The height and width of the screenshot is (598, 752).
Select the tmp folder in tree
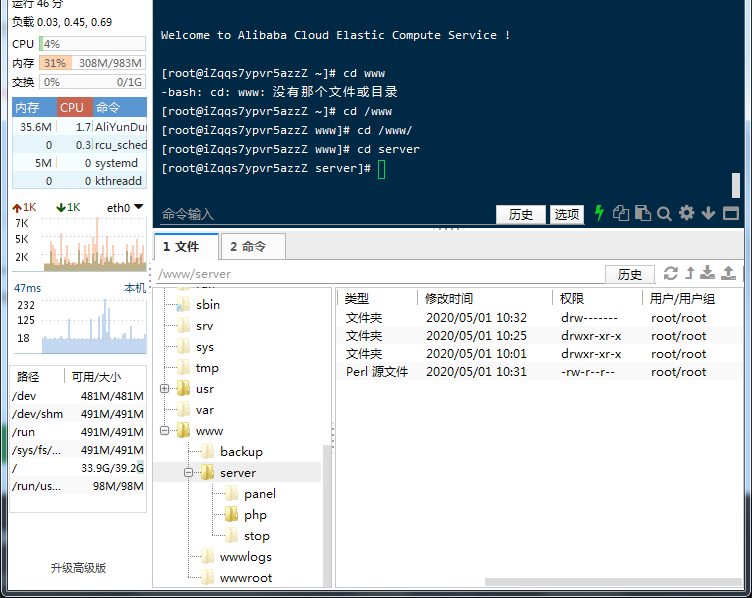207,368
